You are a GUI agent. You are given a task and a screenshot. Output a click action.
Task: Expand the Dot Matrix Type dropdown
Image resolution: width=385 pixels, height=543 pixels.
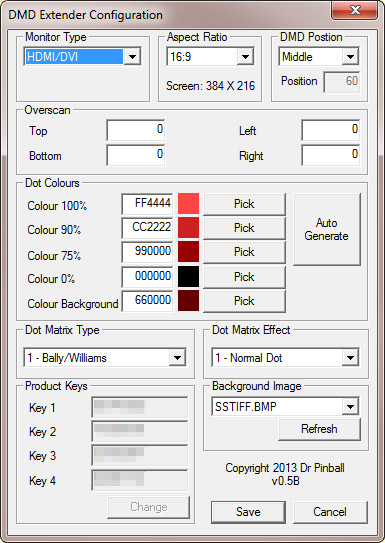(105, 358)
